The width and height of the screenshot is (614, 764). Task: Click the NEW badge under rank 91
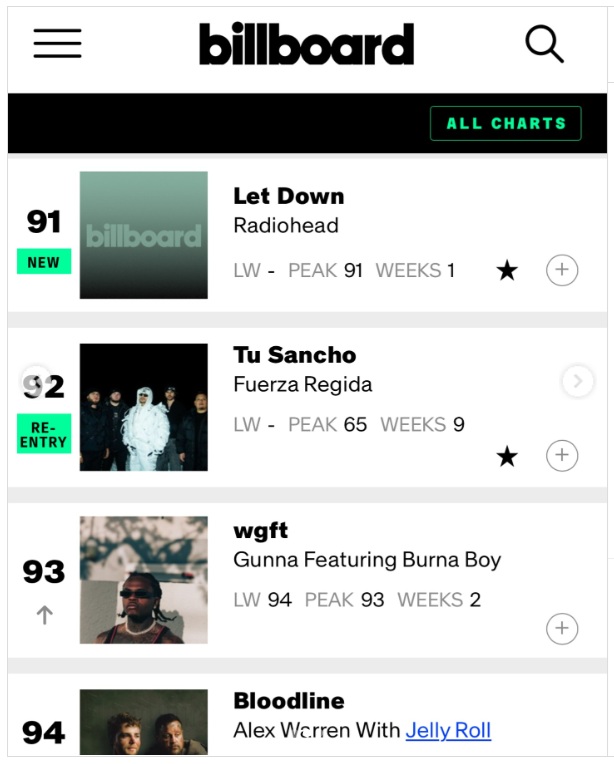44,263
